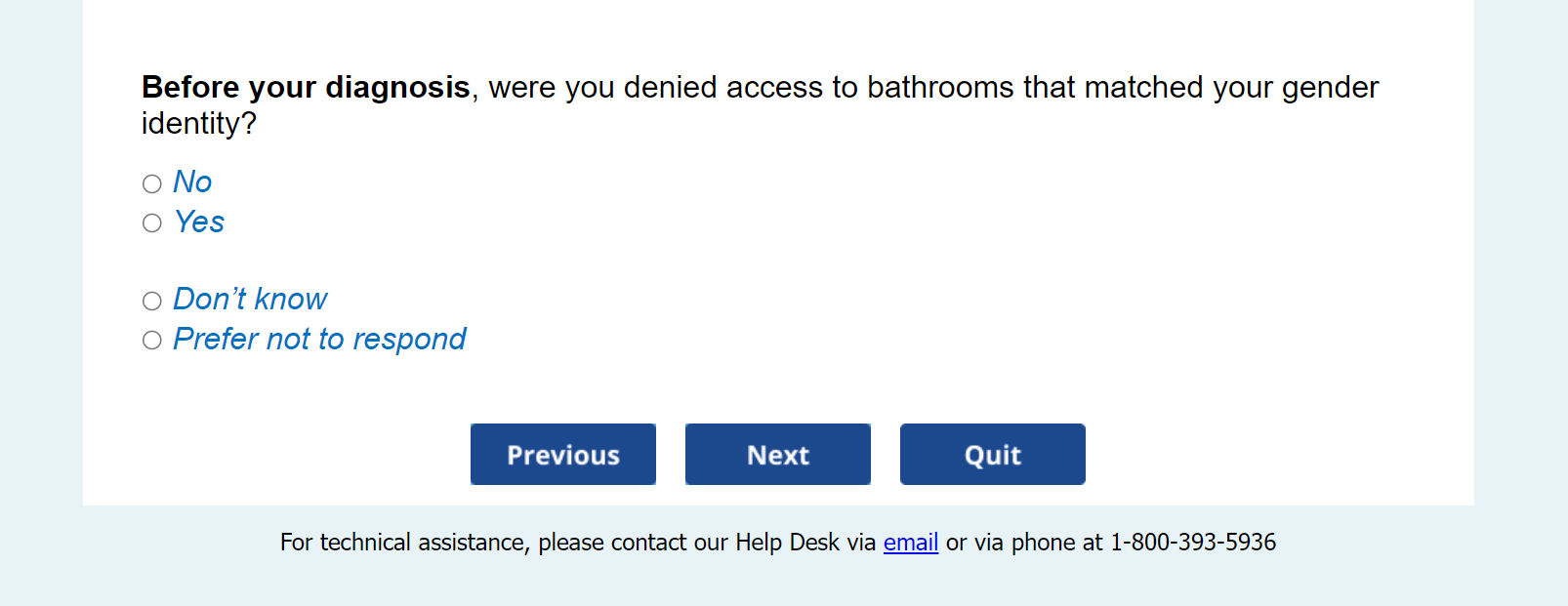Click the Help Desk phone number 1-800-393-5936
This screenshot has width=1568, height=606.
(1192, 543)
